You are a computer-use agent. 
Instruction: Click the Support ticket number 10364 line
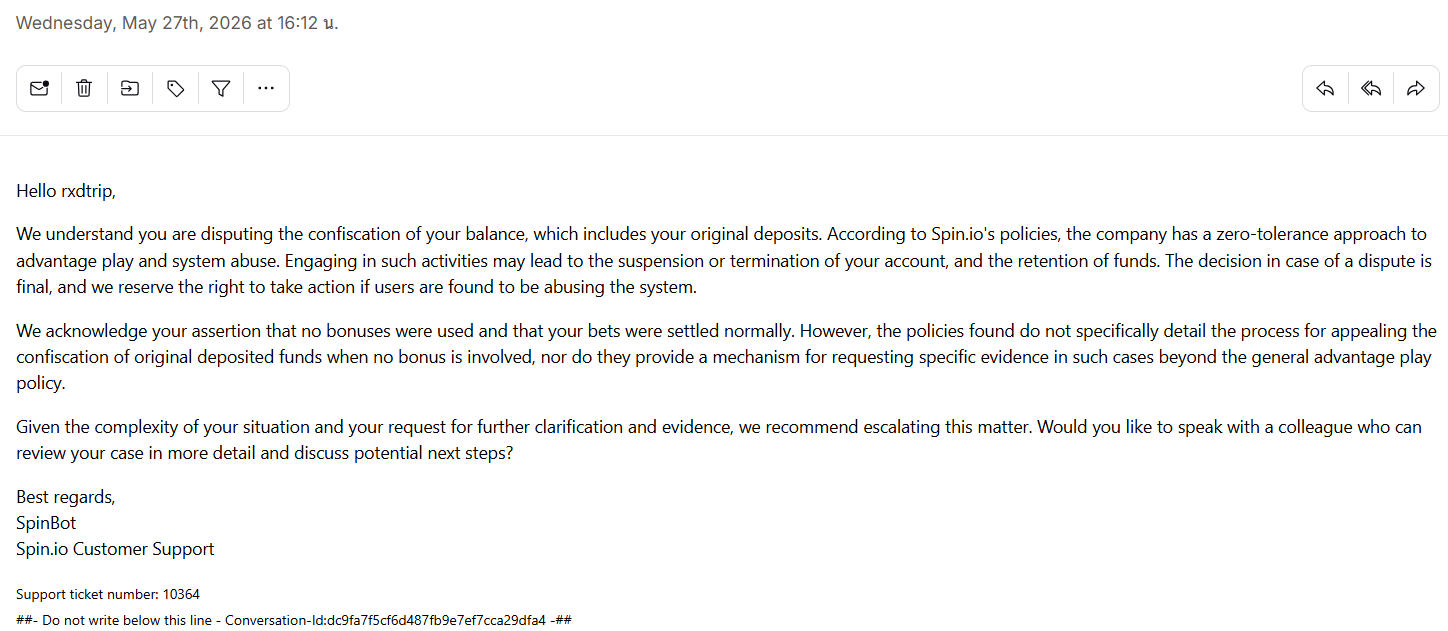click(108, 594)
